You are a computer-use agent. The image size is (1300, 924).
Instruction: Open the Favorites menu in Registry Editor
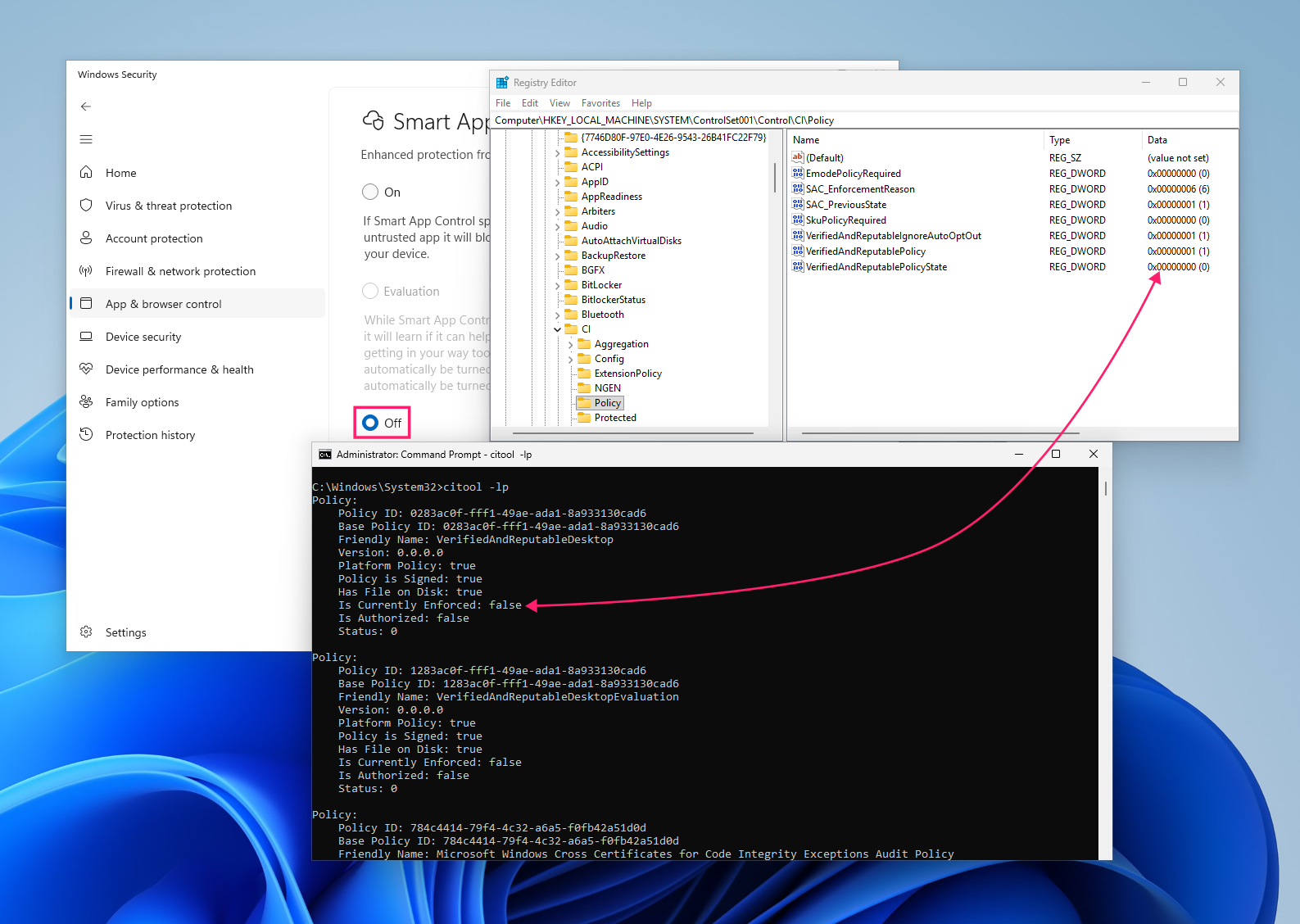[600, 103]
